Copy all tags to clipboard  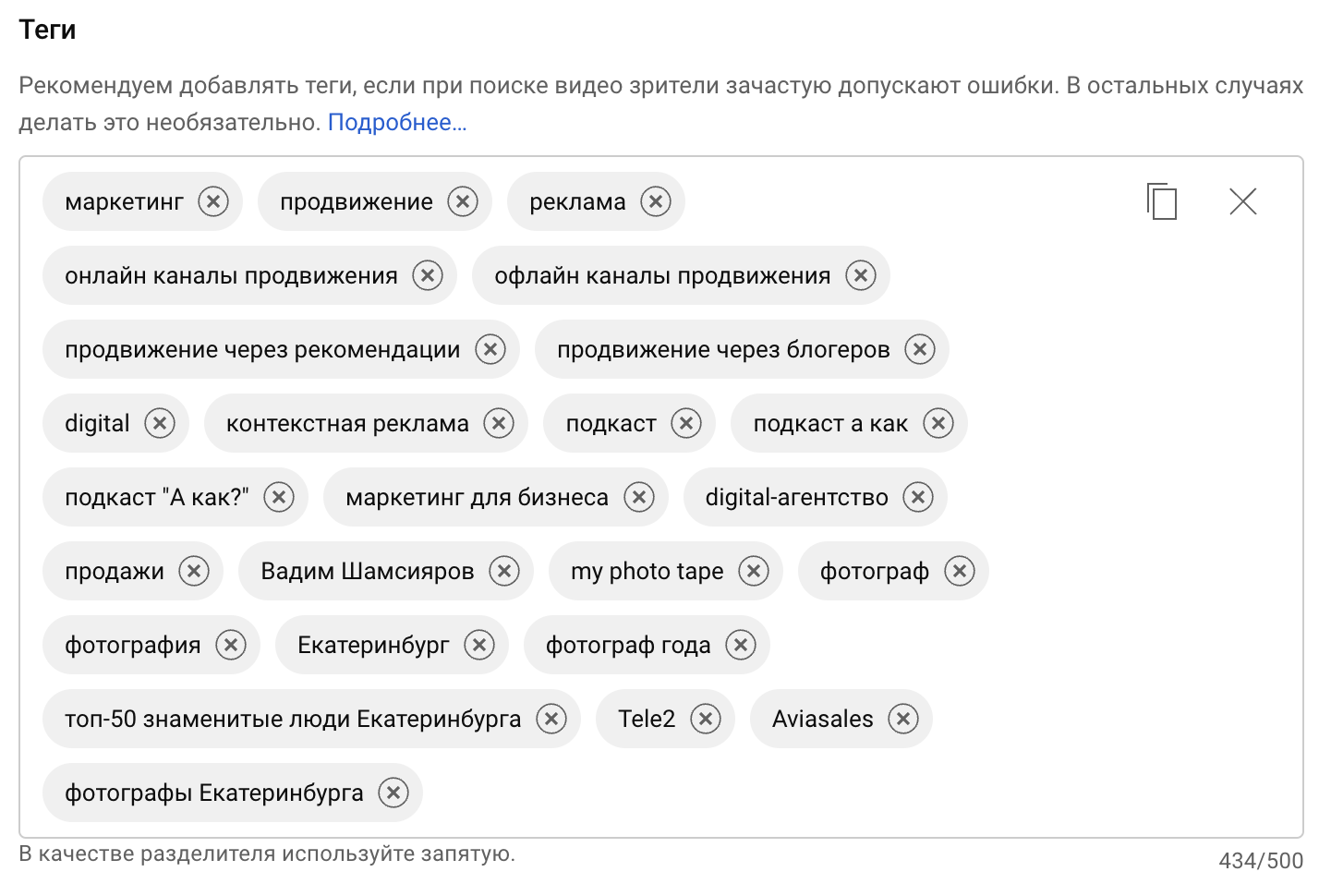pyautogui.click(x=1161, y=201)
